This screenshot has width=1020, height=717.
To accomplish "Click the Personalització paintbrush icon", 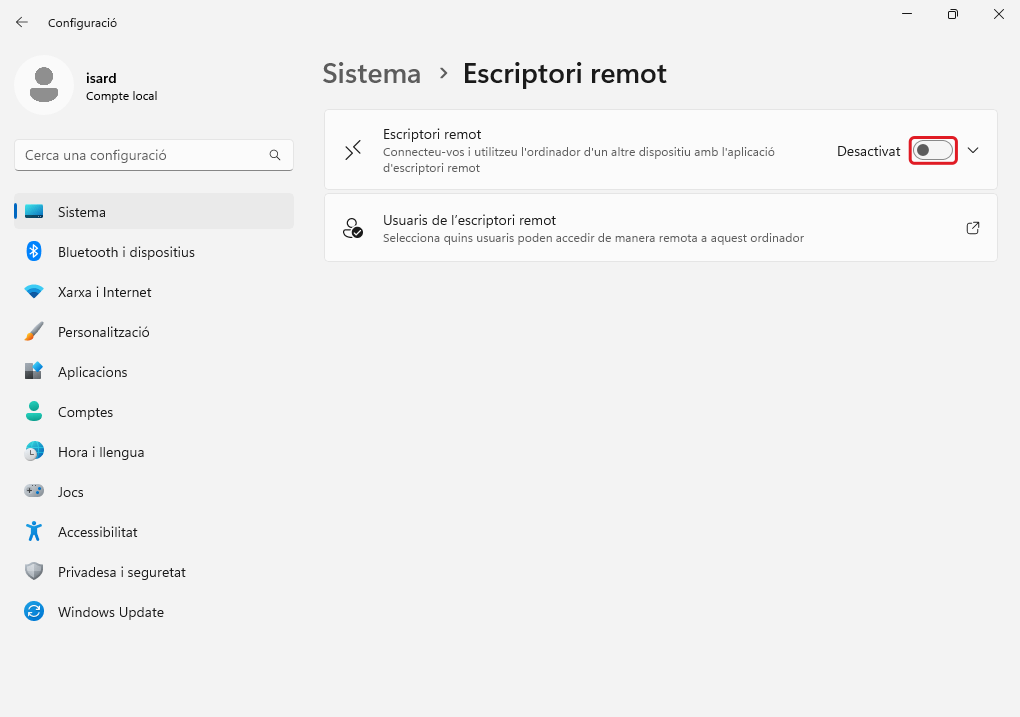I will click(34, 332).
